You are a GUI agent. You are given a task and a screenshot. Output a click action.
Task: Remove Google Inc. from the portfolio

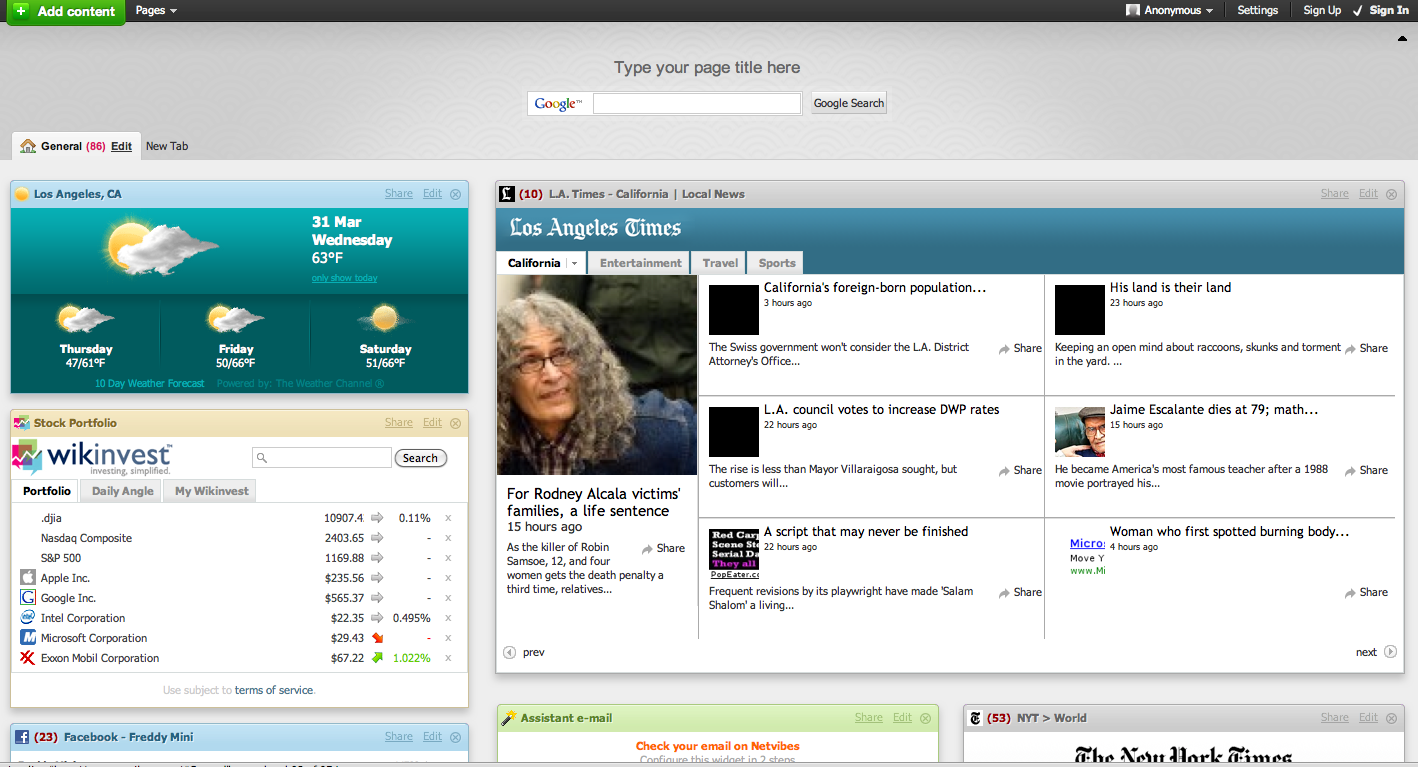click(x=448, y=598)
